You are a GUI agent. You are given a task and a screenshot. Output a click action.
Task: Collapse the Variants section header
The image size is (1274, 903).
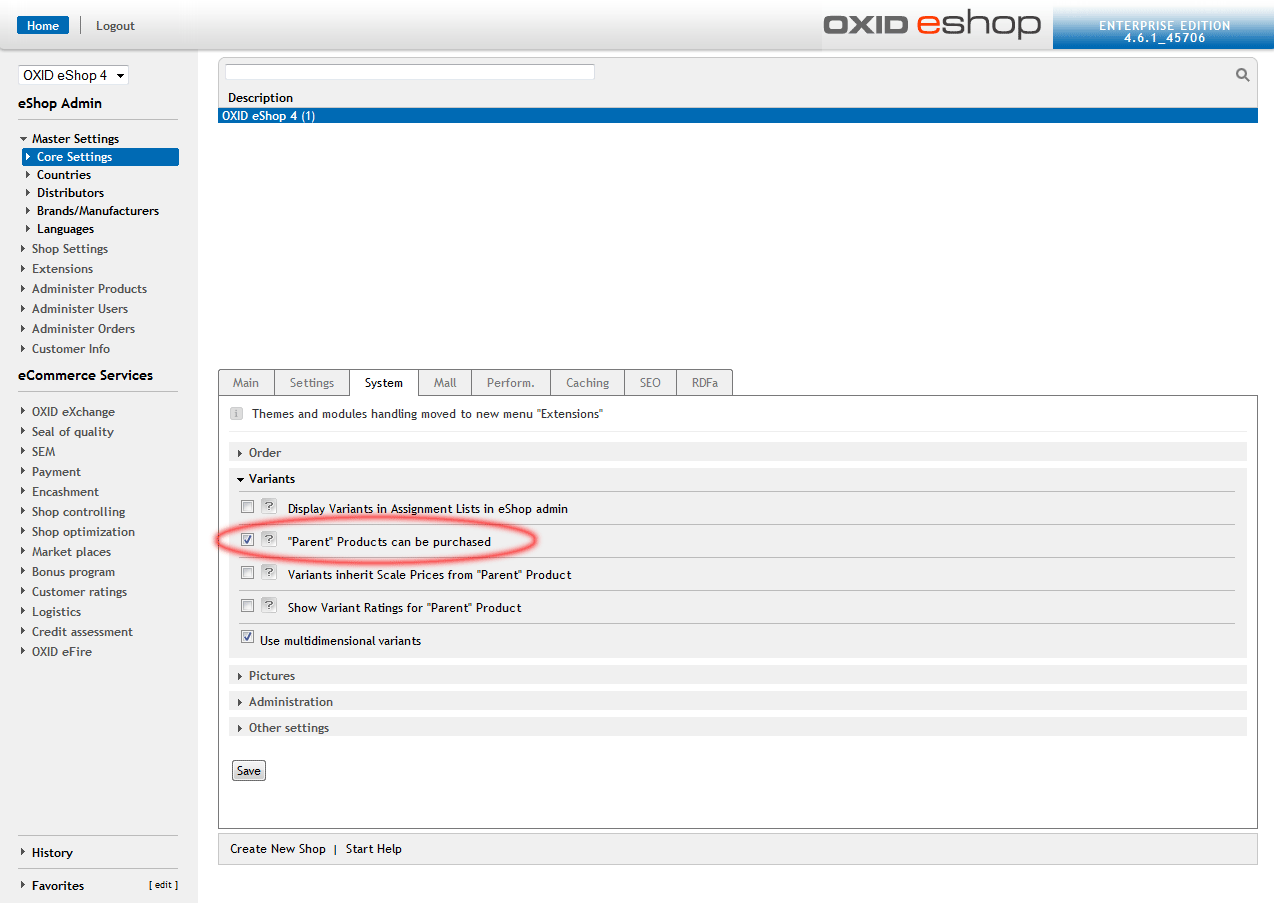[271, 479]
